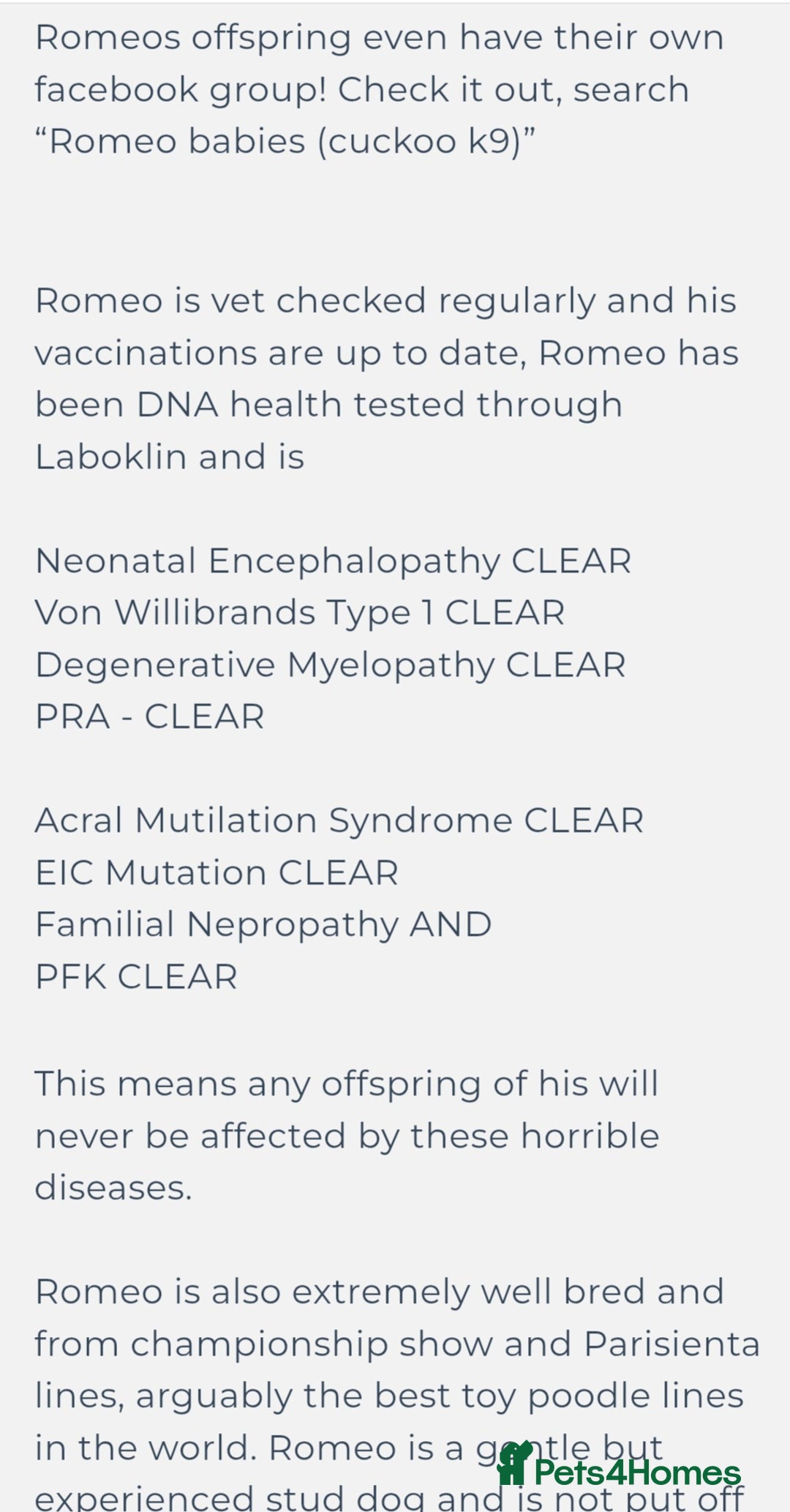Click "Romeos offspring even have their own" line
The width and height of the screenshot is (790, 1512).
[x=379, y=38]
